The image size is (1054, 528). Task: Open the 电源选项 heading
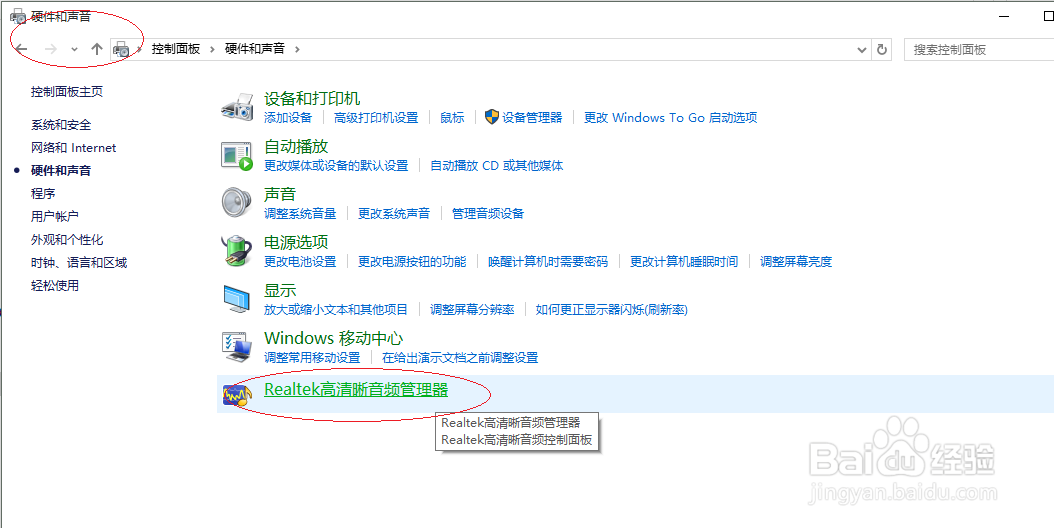click(296, 242)
